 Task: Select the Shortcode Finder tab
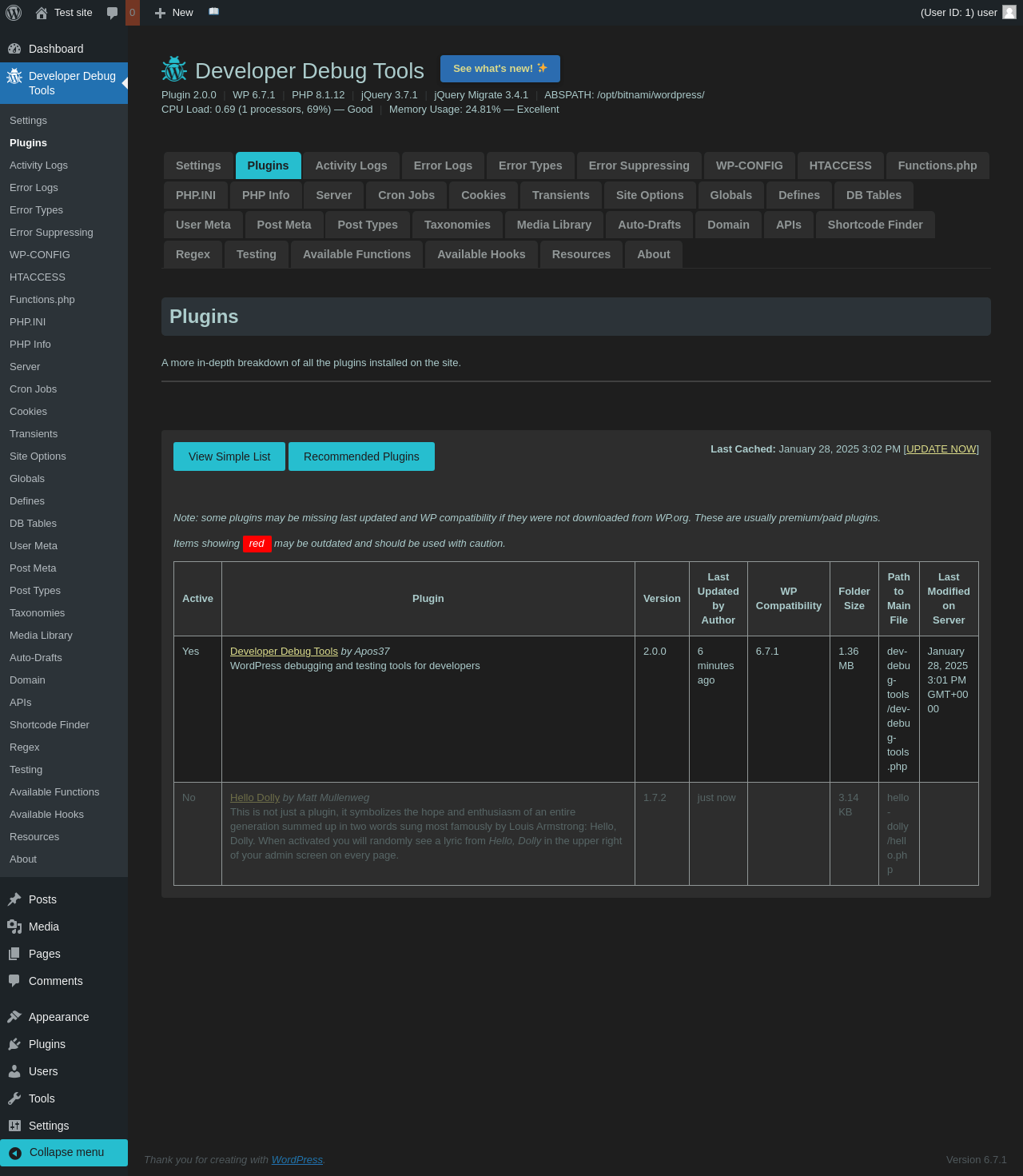(874, 225)
